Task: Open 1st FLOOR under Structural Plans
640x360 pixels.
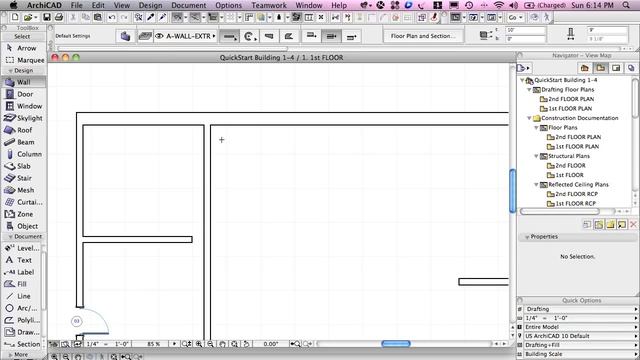Action: click(569, 175)
